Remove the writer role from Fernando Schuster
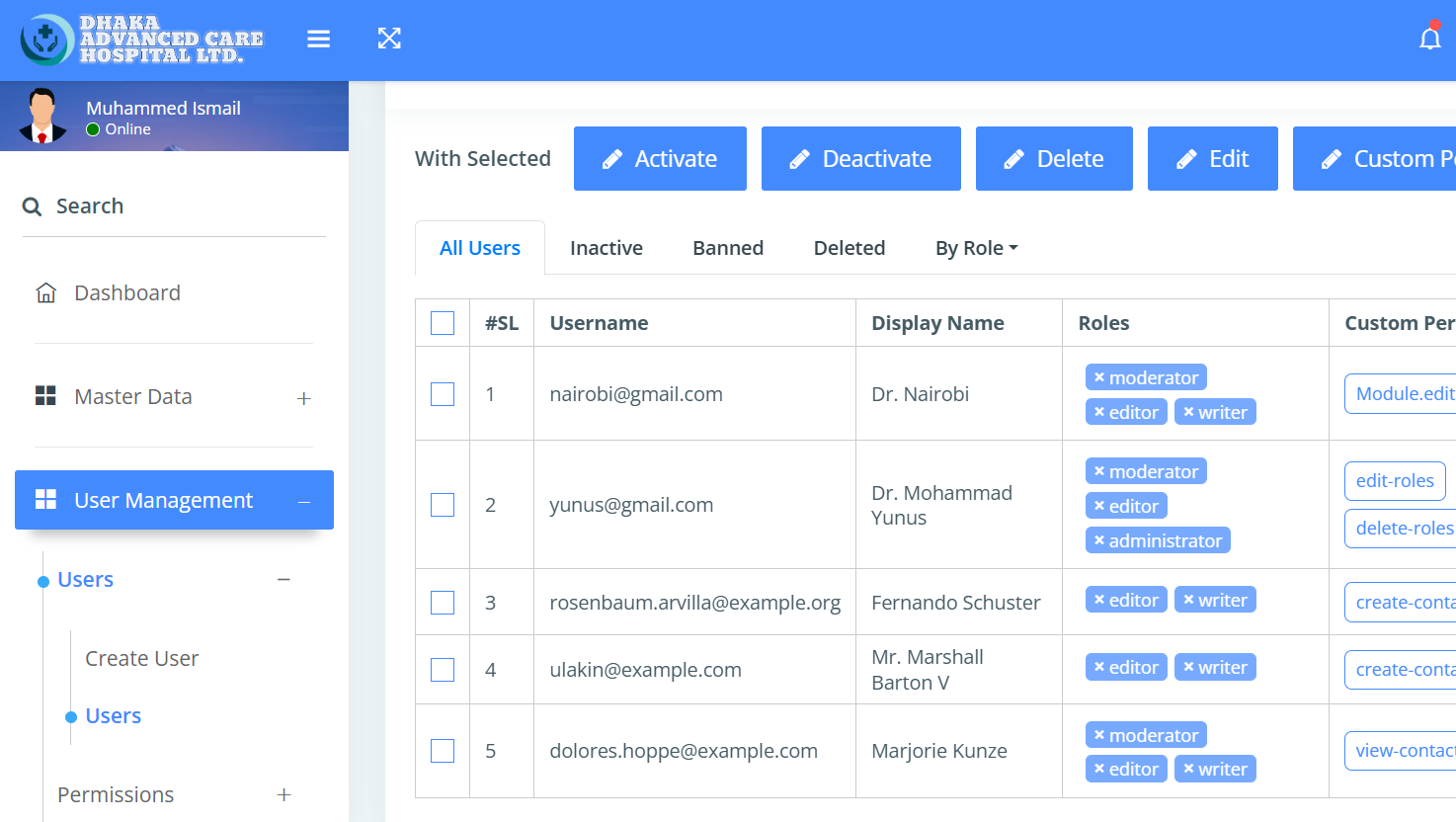The width and height of the screenshot is (1456, 822). [x=1188, y=600]
